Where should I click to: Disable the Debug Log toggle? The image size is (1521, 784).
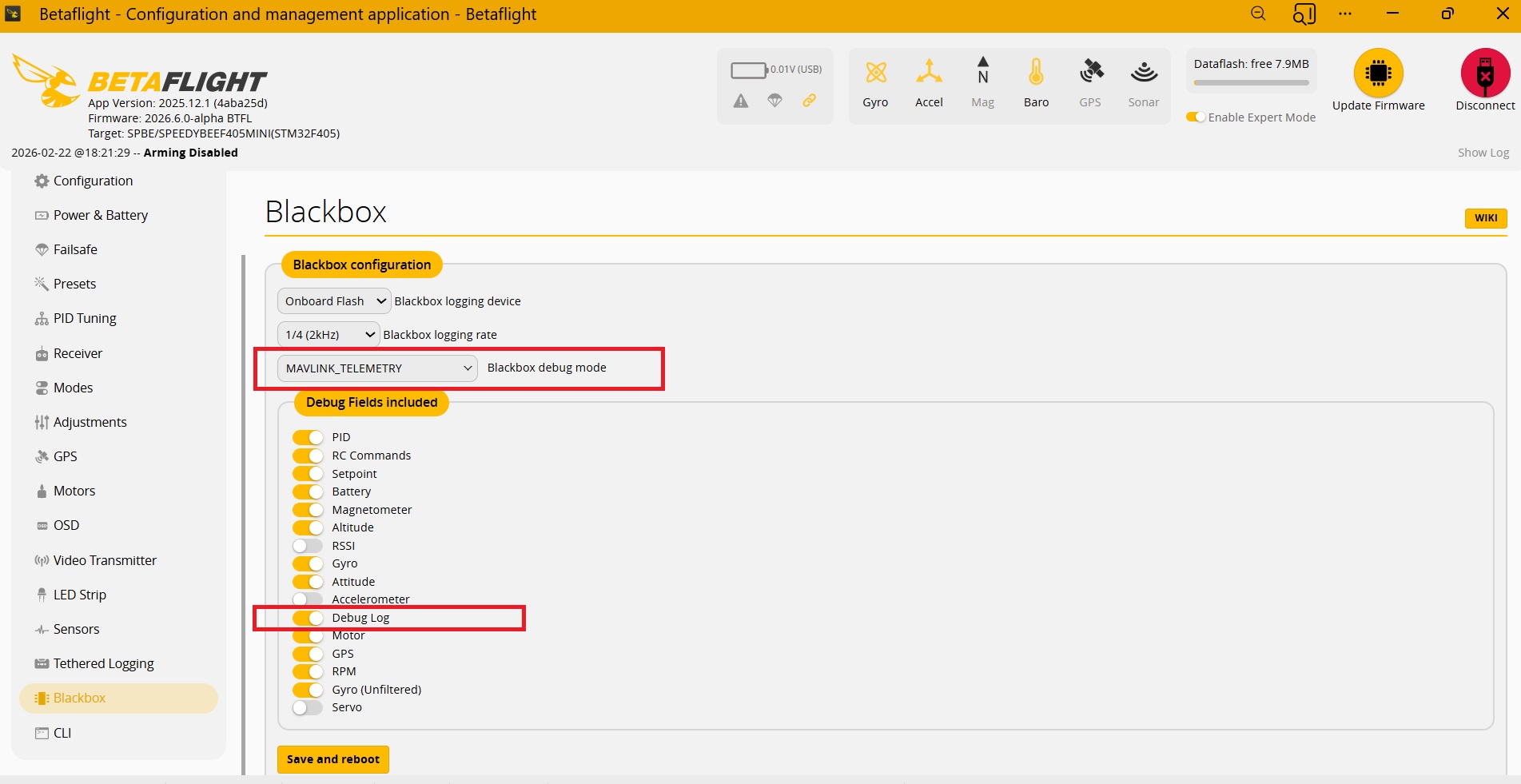point(308,618)
